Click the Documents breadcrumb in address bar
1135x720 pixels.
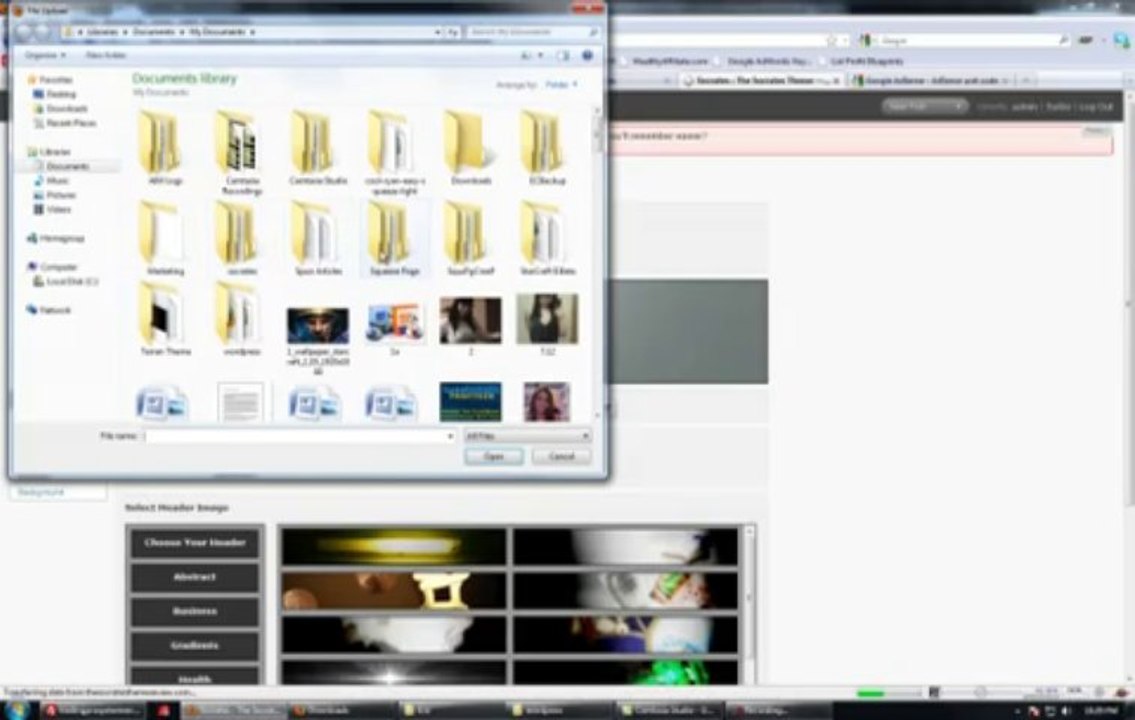point(153,32)
